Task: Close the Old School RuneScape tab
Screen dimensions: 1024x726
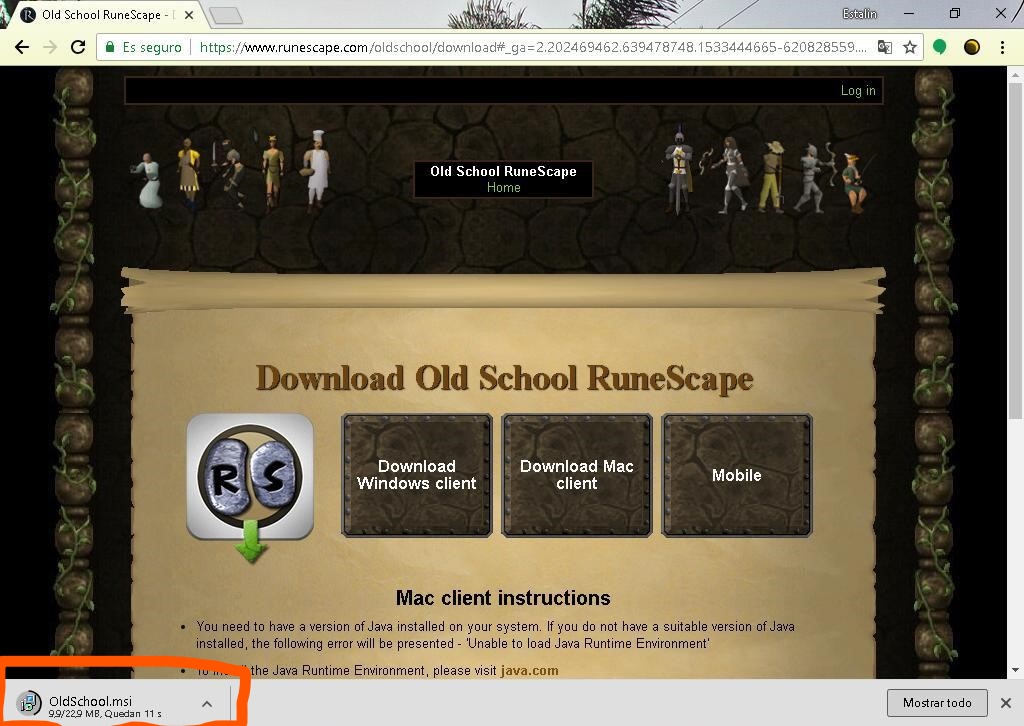Action: (189, 14)
